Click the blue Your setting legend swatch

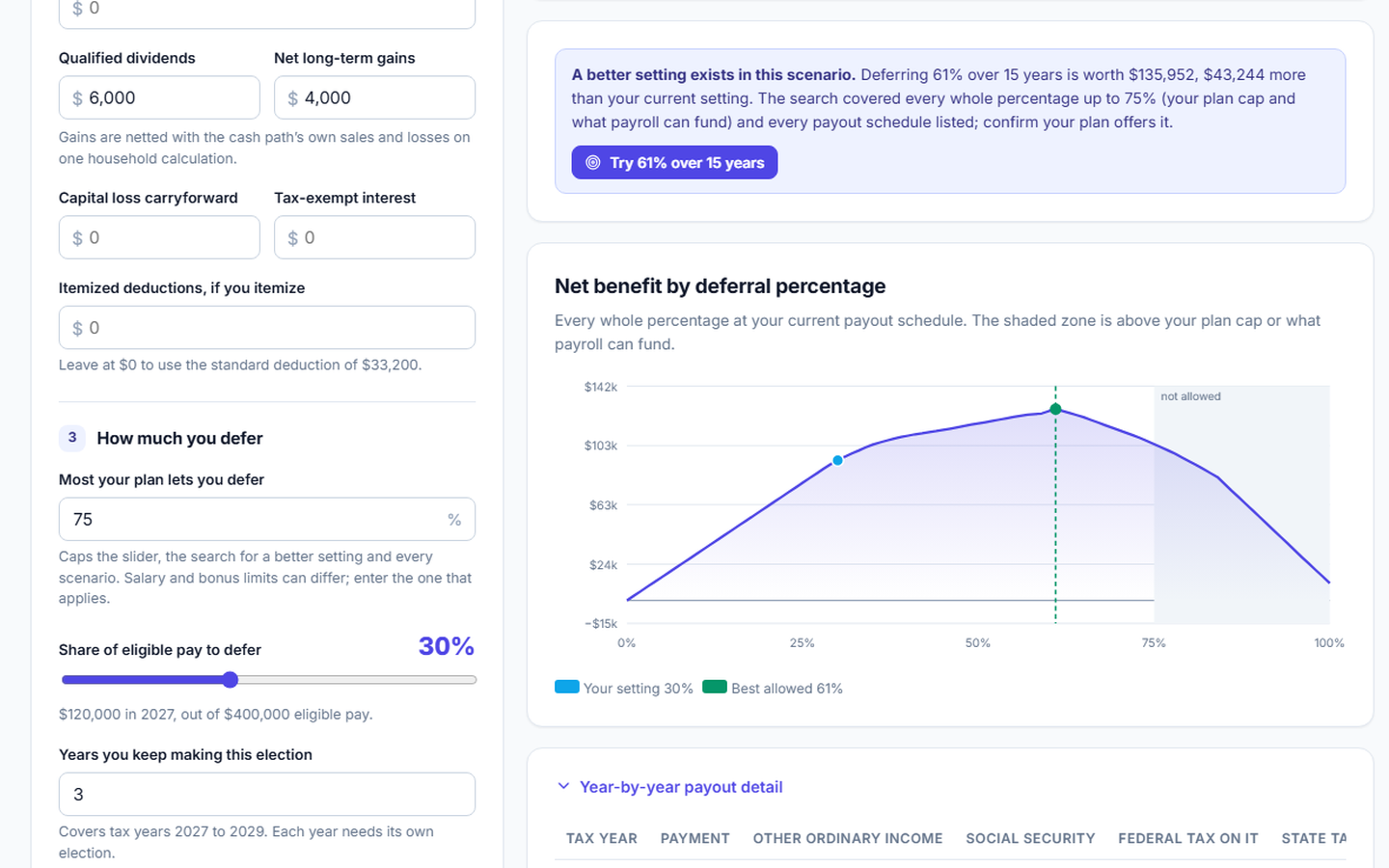click(x=567, y=687)
